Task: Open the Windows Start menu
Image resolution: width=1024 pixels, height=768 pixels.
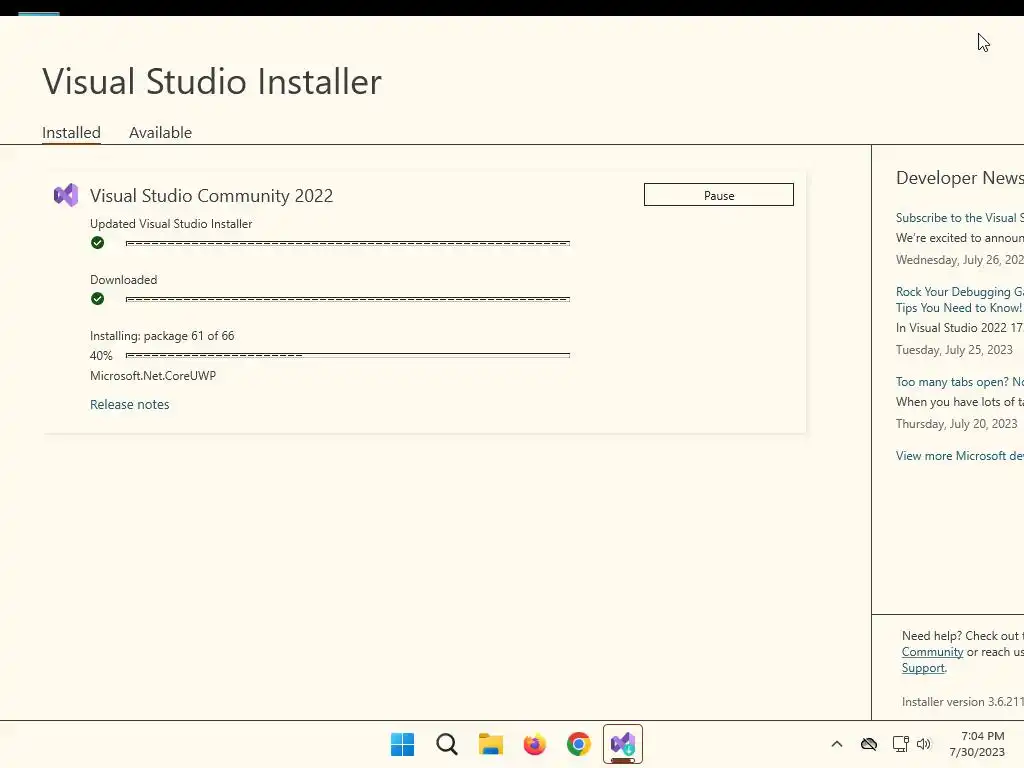Action: click(x=402, y=744)
